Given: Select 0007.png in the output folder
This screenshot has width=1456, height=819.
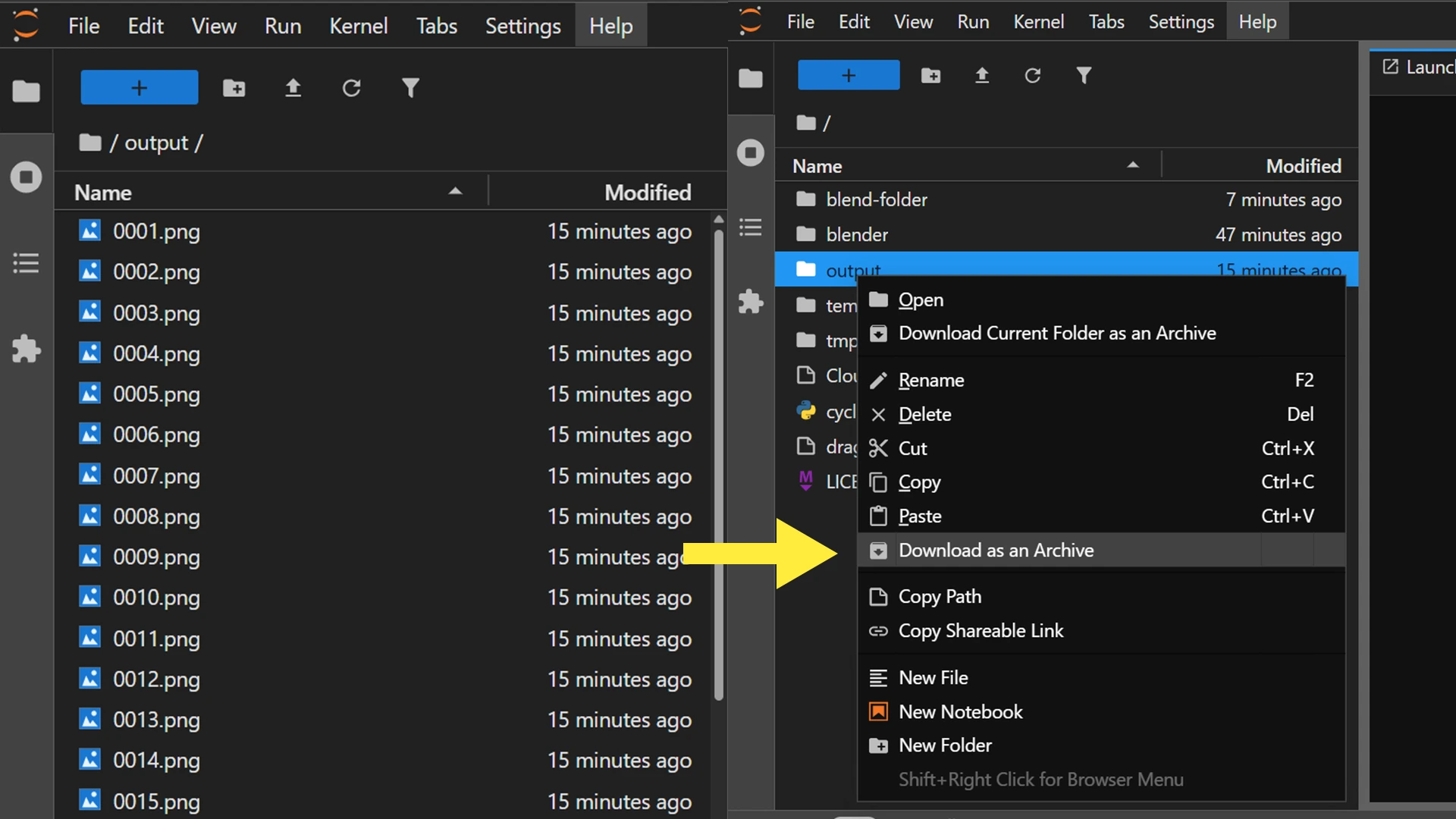Looking at the screenshot, I should coord(156,476).
